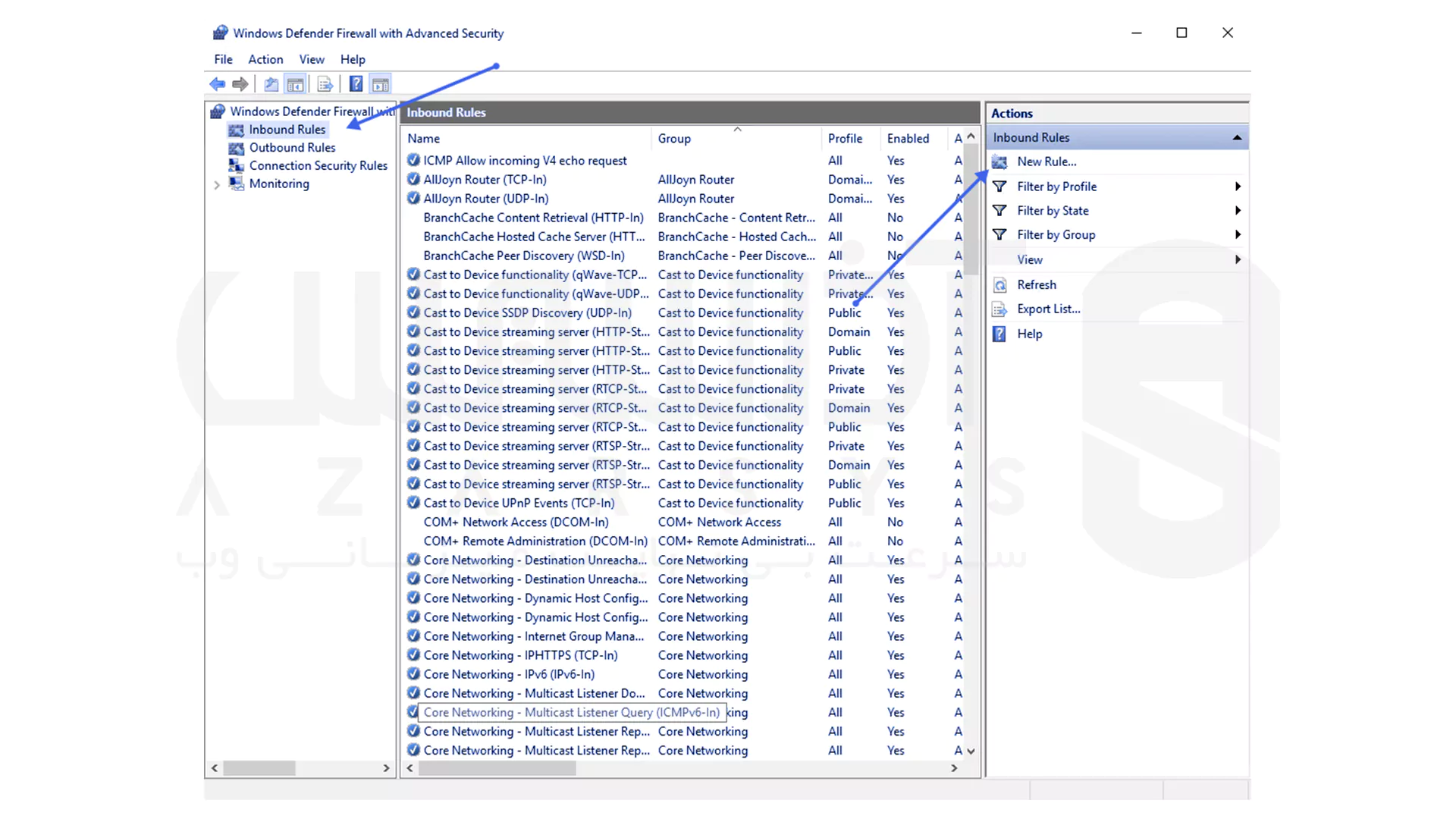Viewport: 1456px width, 819px height.
Task: Click the Connection Security Rules tree icon
Action: pyautogui.click(x=237, y=165)
